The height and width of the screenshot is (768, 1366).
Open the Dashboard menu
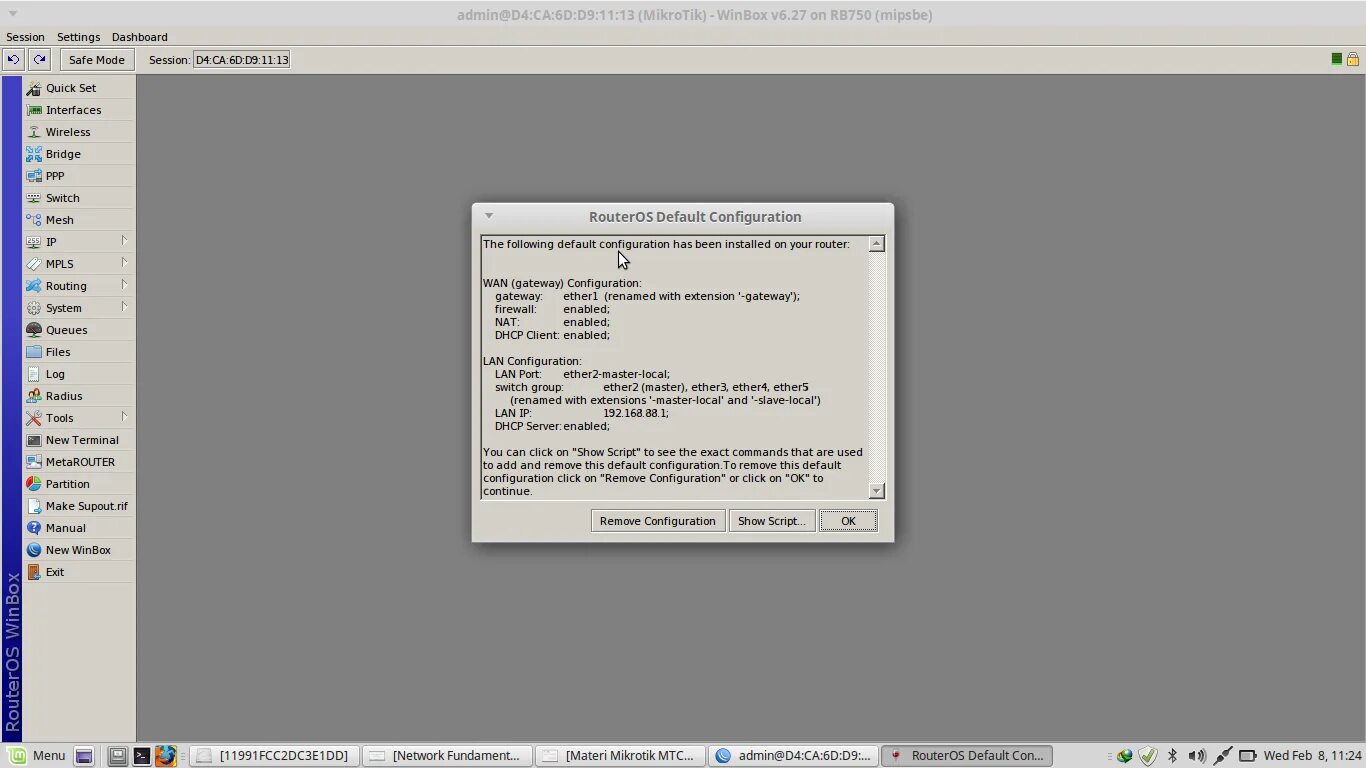pos(139,37)
